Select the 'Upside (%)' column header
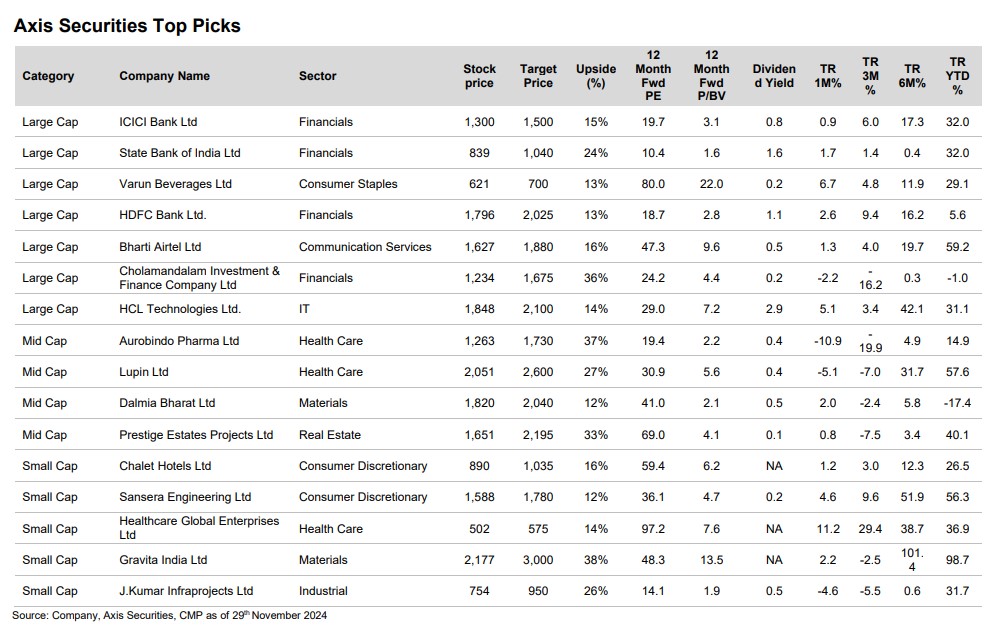This screenshot has width=988, height=630. pos(596,76)
